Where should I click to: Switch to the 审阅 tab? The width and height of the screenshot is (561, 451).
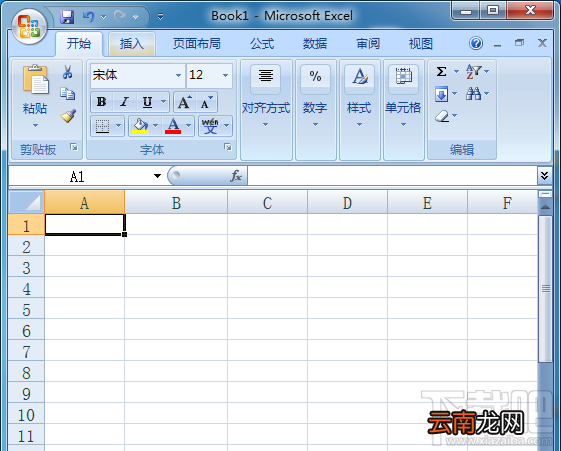tap(368, 44)
